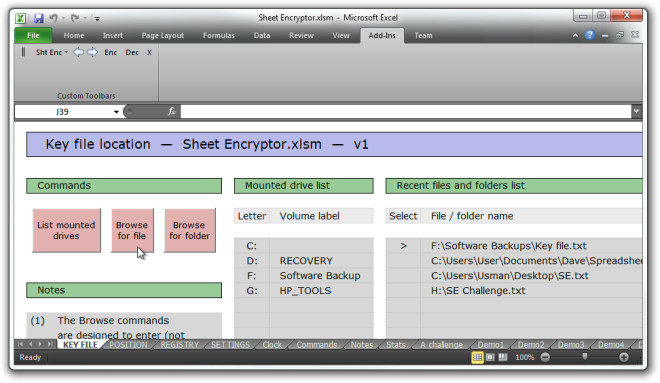Open the Stats sheet tab
This screenshot has height=383, width=660.
point(396,345)
